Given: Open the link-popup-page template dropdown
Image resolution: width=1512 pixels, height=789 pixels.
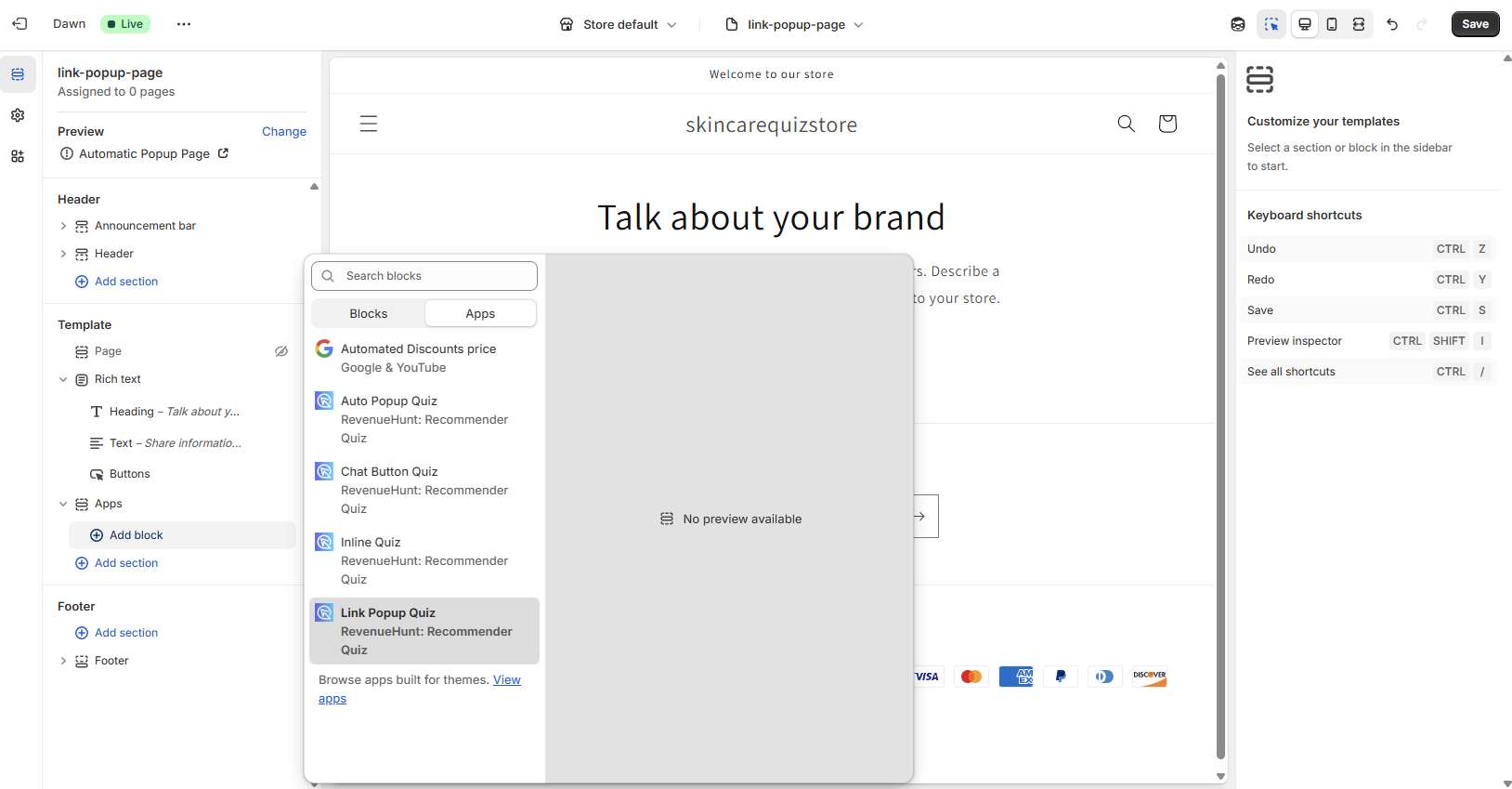Looking at the screenshot, I should 794,24.
